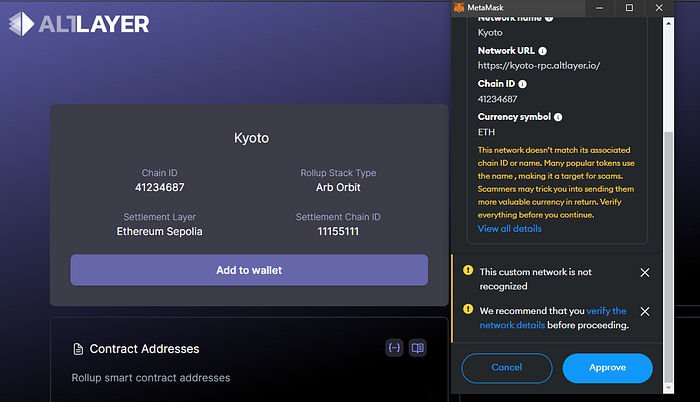Click 'Rollup smart contract addresses' text

pyautogui.click(x=151, y=378)
